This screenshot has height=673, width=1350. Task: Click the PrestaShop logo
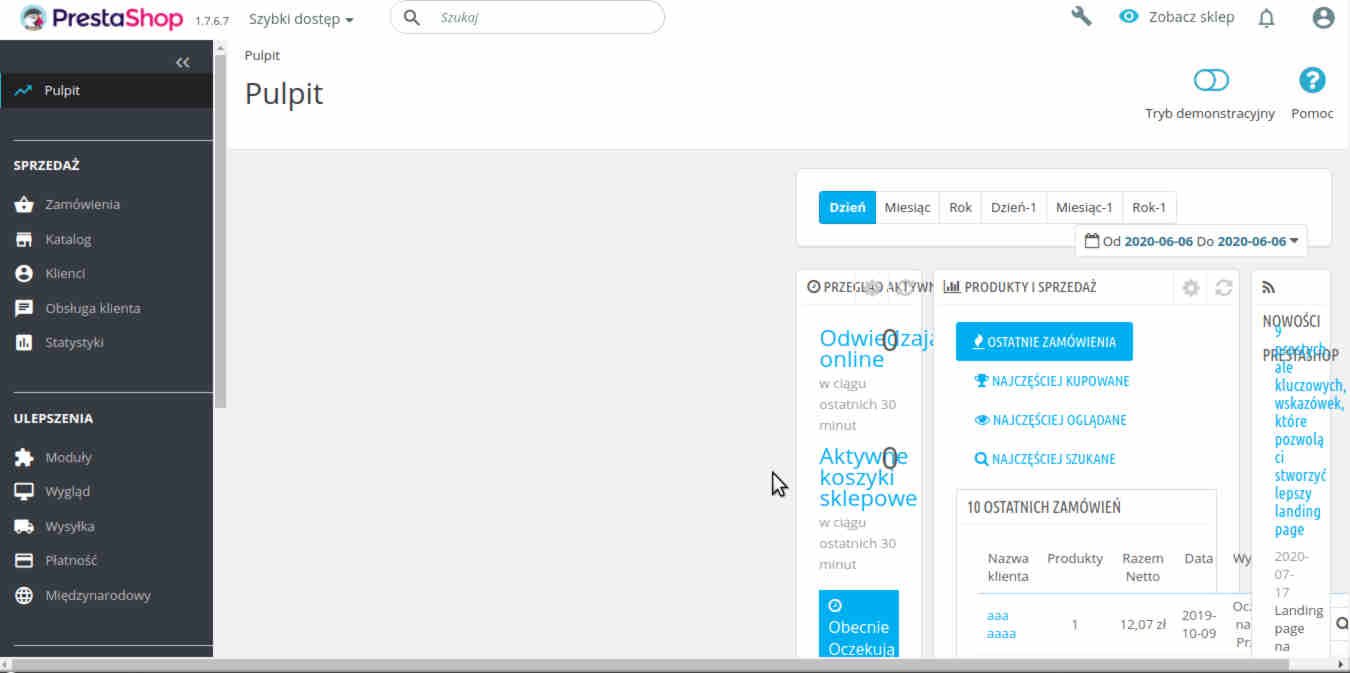point(102,18)
